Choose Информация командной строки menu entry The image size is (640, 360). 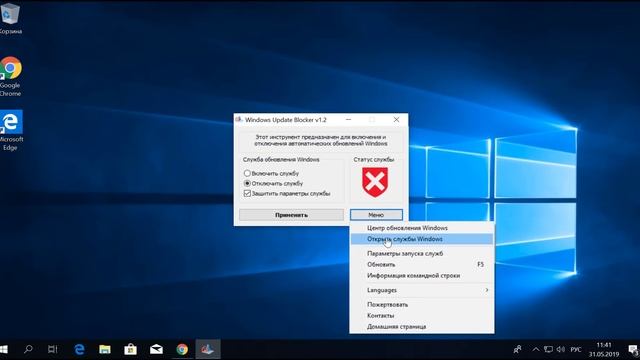422,276
